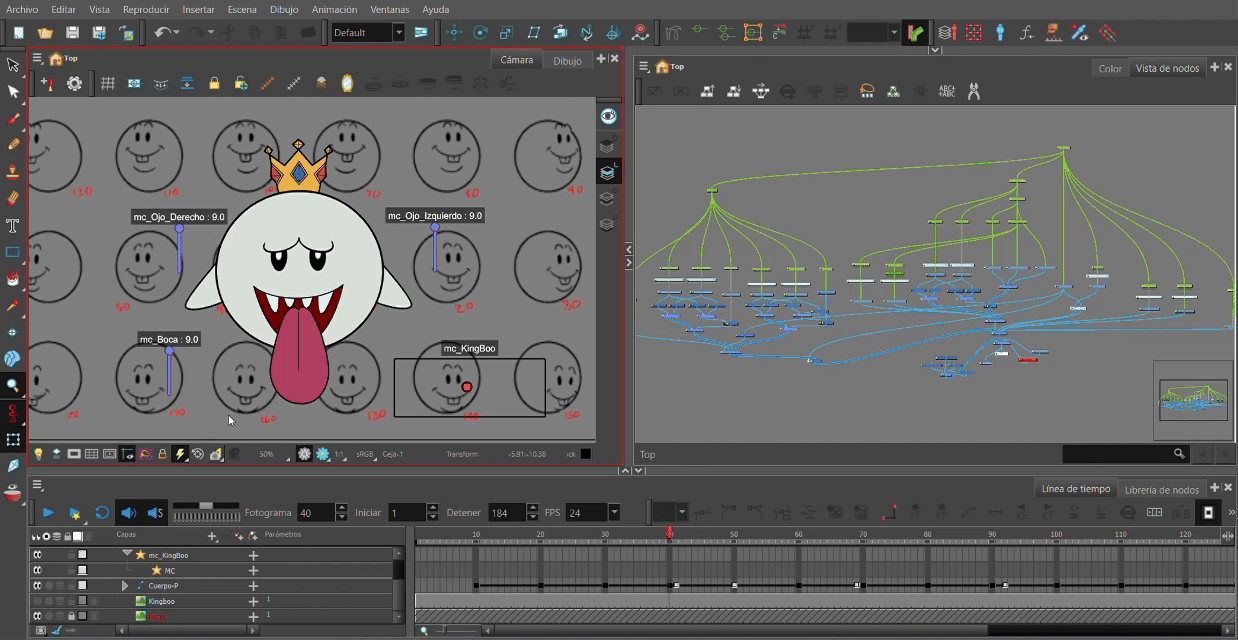This screenshot has height=640, width=1238.
Task: Open the Timeline panel menu
Action: pos(37,486)
